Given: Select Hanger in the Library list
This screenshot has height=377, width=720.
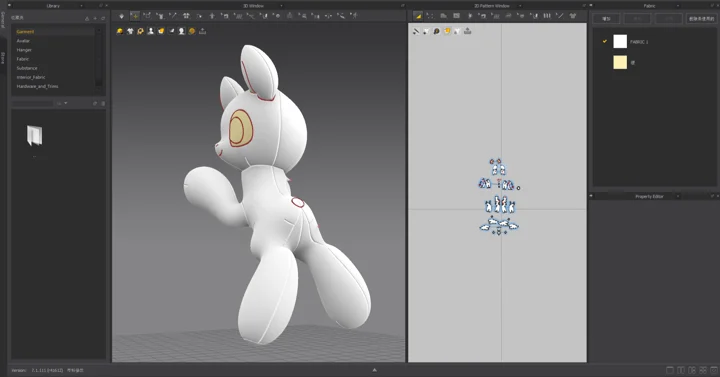Looking at the screenshot, I should (x=24, y=50).
